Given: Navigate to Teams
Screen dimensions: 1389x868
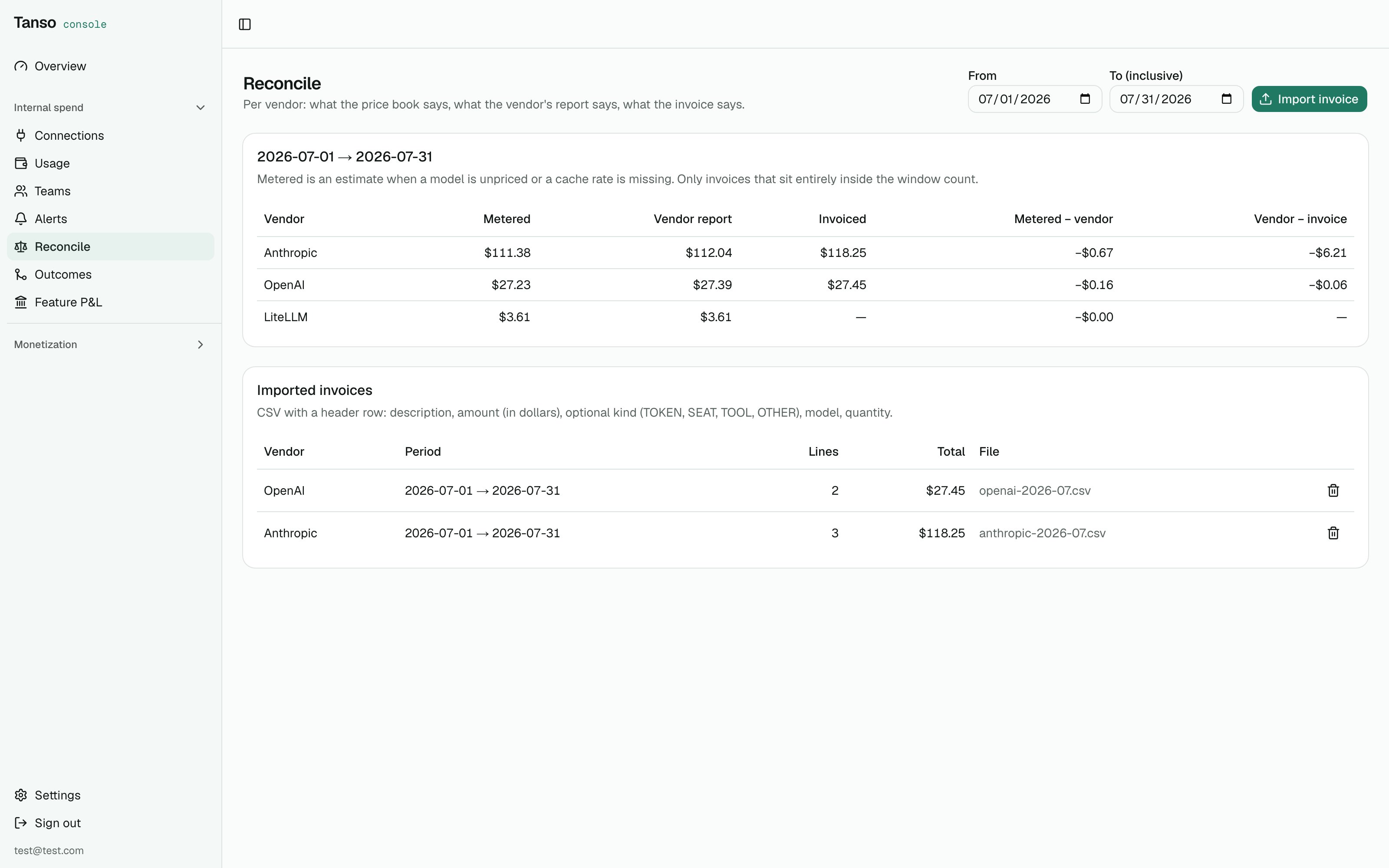Looking at the screenshot, I should pos(110,191).
